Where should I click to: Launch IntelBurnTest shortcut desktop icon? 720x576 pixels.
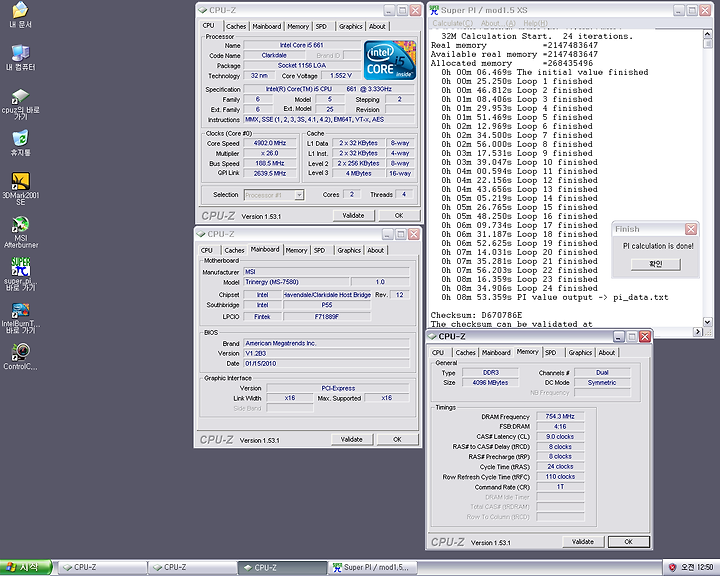coord(20,317)
